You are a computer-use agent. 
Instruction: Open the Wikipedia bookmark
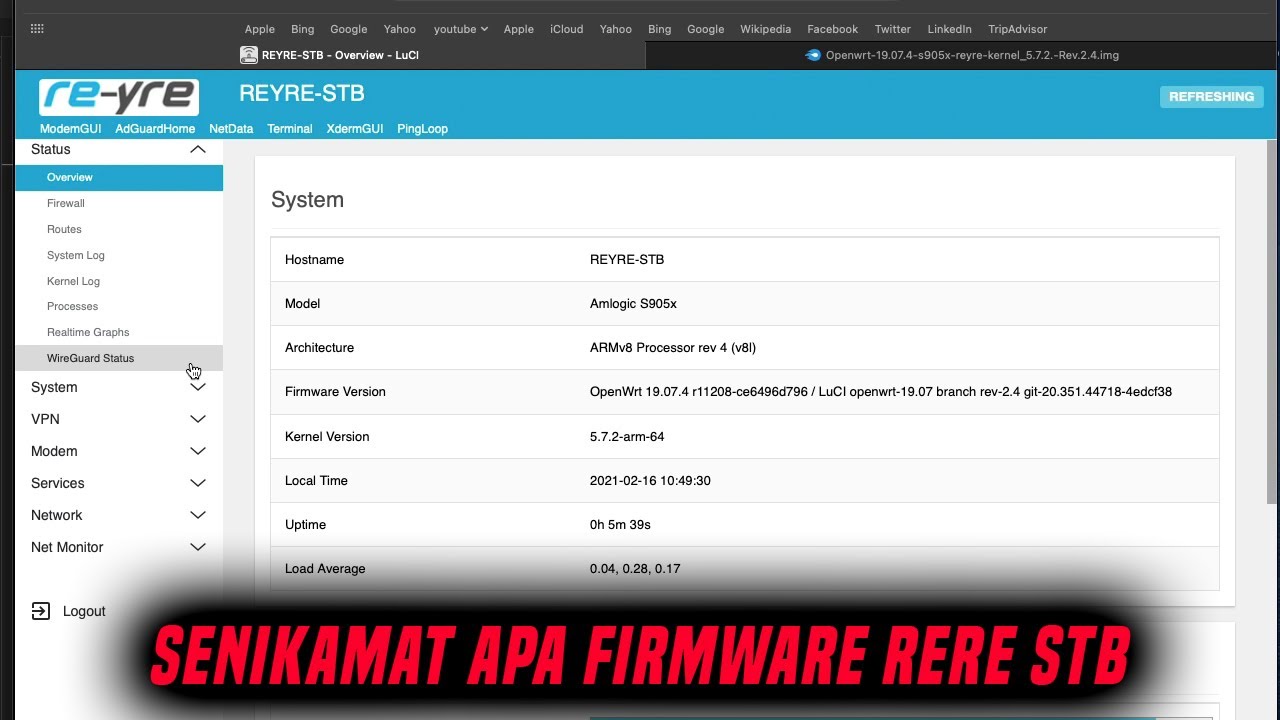pos(766,29)
